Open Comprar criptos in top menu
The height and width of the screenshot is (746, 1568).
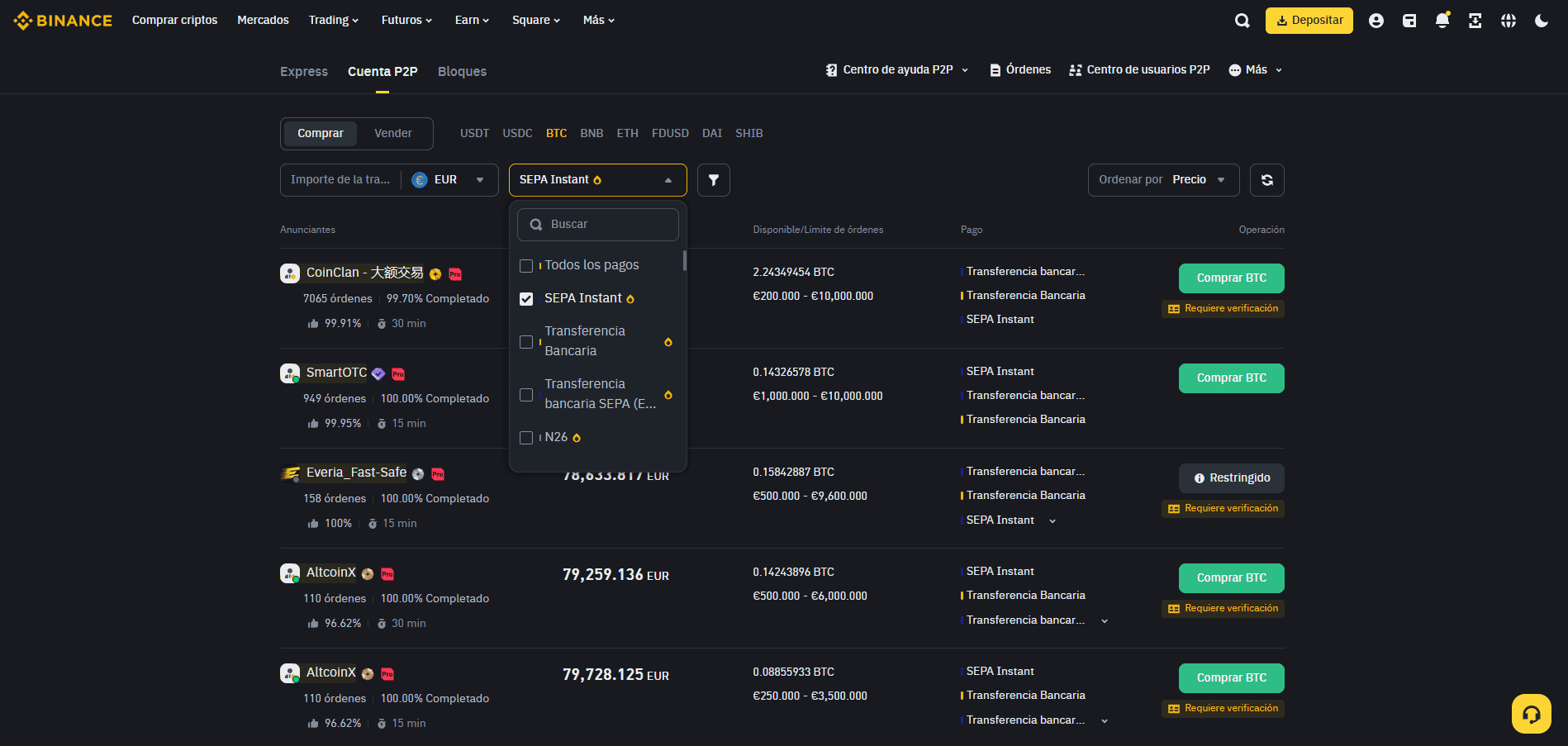(174, 21)
